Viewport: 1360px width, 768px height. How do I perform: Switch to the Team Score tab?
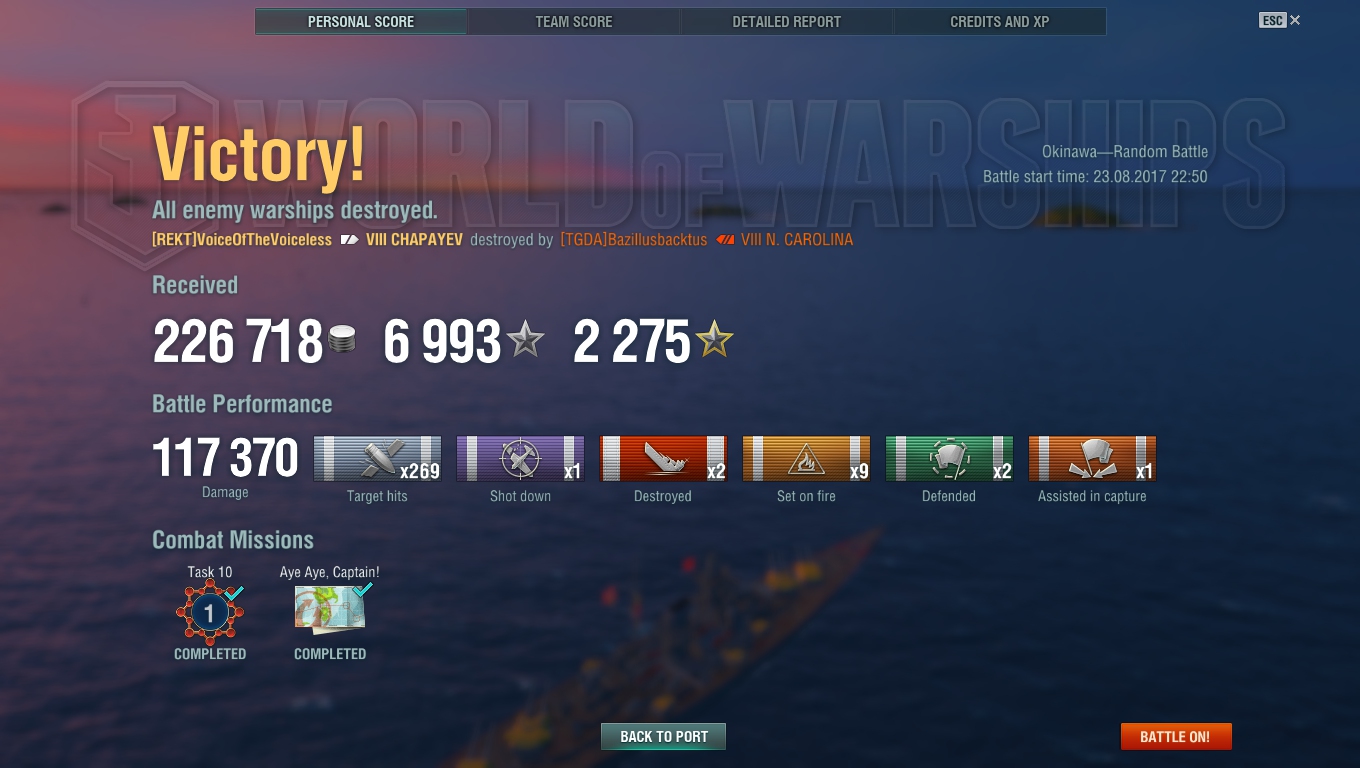pyautogui.click(x=574, y=21)
